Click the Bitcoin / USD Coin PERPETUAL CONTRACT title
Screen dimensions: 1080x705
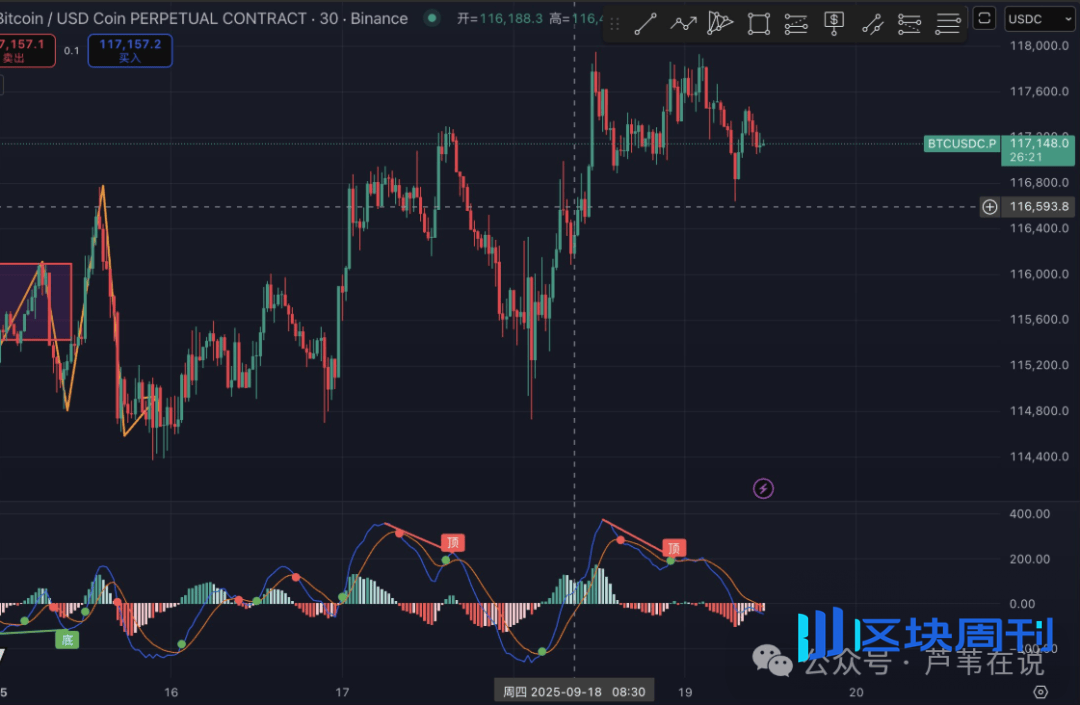[x=153, y=19]
